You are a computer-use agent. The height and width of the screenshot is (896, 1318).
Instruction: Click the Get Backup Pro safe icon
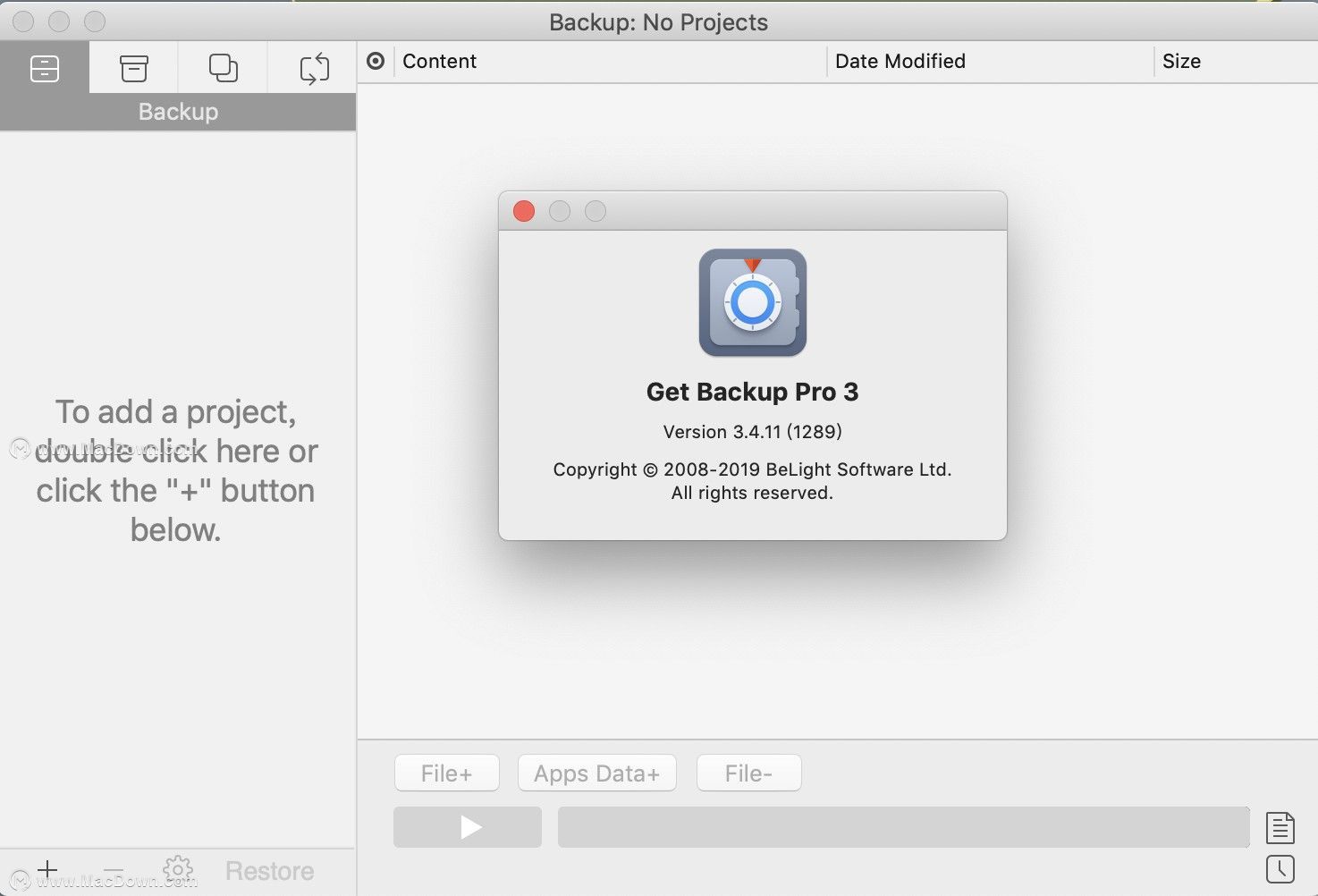tap(753, 302)
